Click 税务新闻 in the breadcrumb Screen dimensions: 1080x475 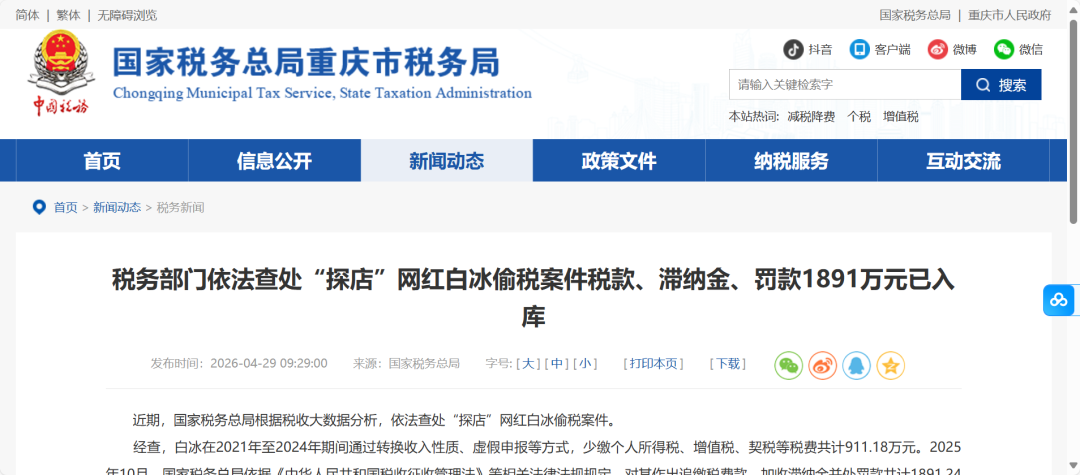pyautogui.click(x=180, y=207)
